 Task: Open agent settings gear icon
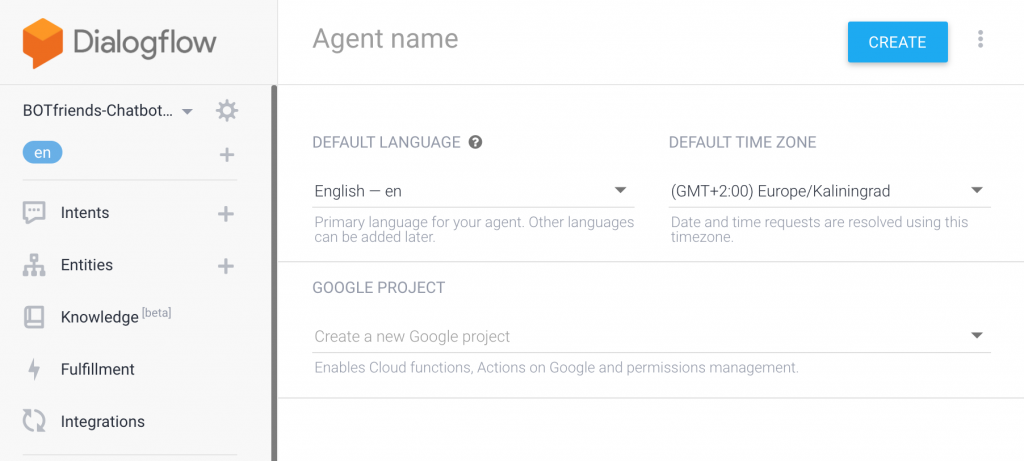[227, 111]
